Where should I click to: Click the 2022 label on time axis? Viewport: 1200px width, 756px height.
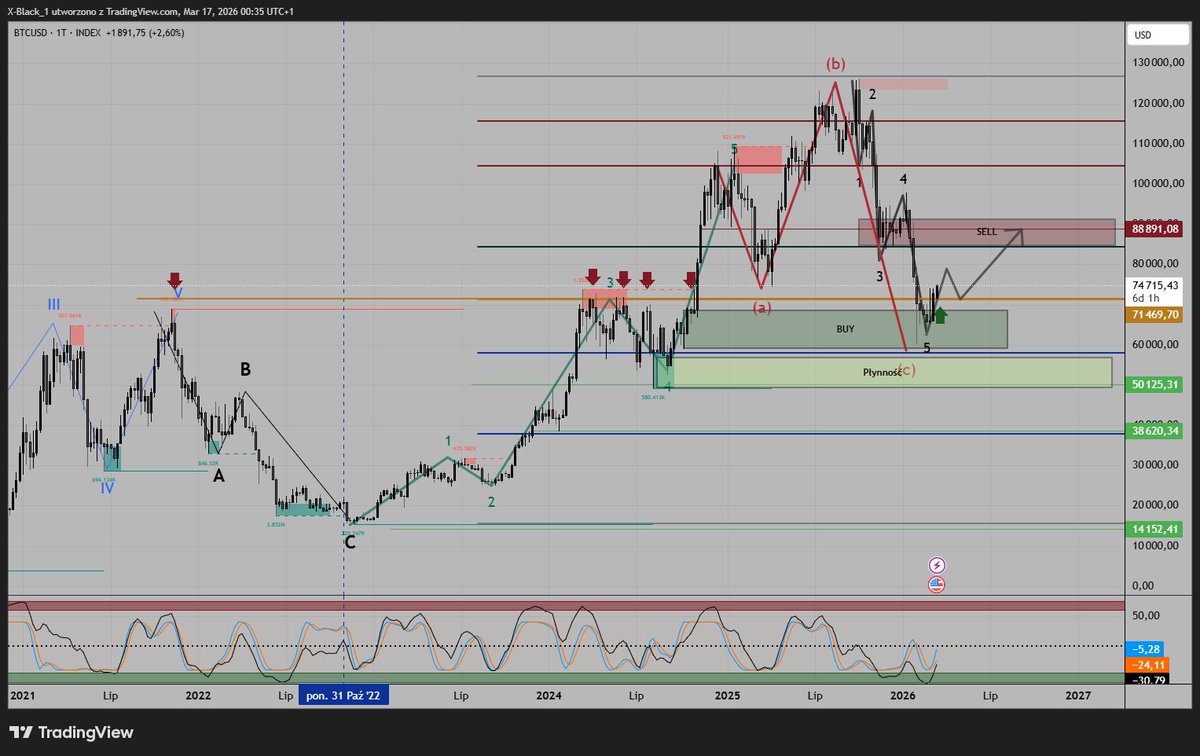tap(198, 695)
